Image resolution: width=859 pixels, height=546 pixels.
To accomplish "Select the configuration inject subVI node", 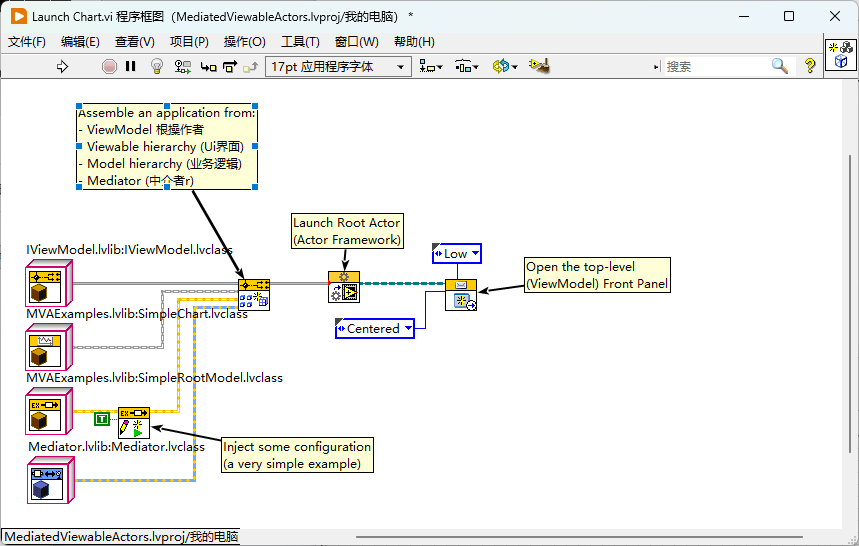I will pyautogui.click(x=134, y=422).
